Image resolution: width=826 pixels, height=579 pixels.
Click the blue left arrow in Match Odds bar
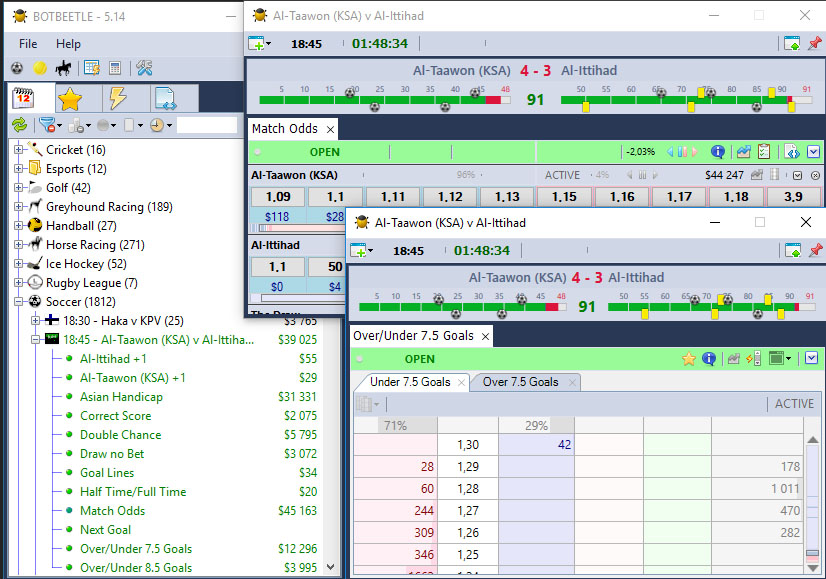[670, 152]
